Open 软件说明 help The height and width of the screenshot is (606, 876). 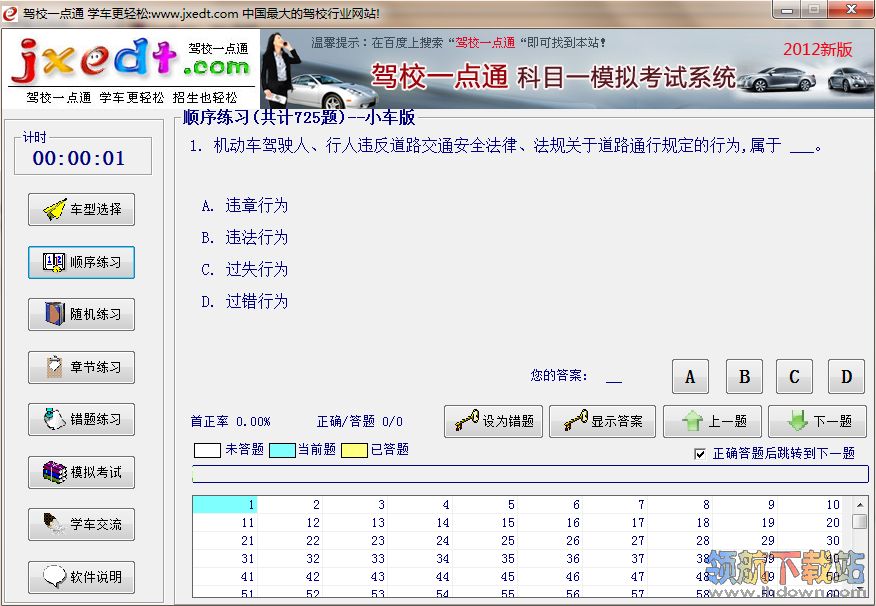tap(82, 576)
